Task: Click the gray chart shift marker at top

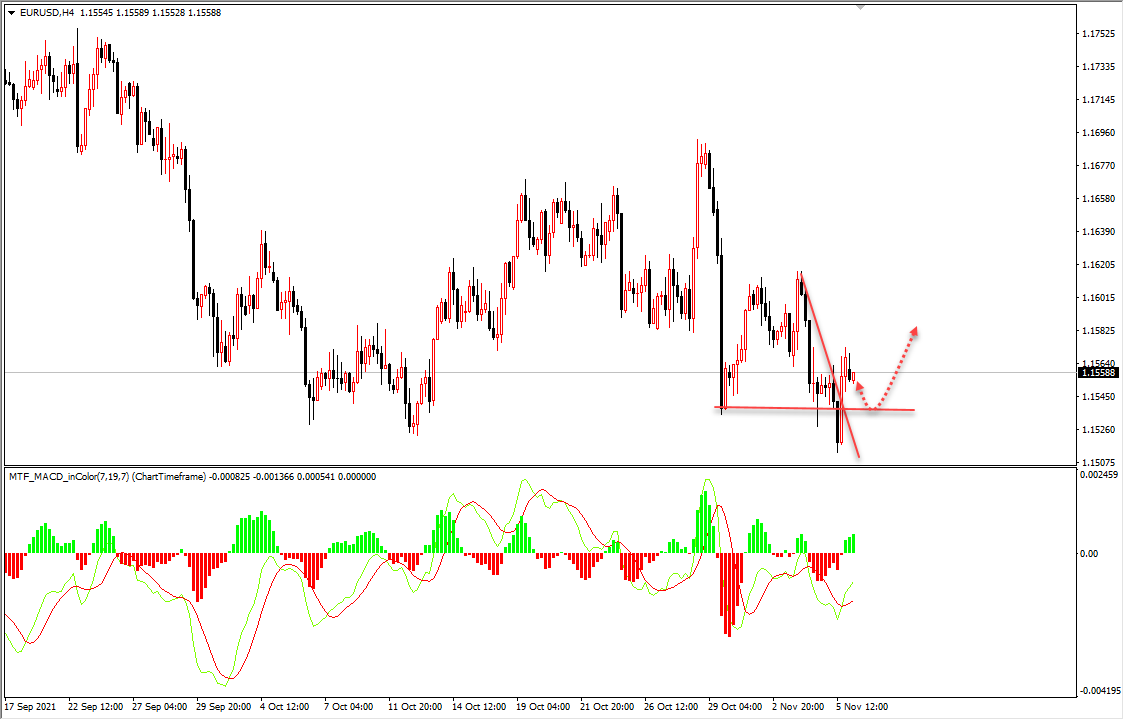Action: pos(860,7)
